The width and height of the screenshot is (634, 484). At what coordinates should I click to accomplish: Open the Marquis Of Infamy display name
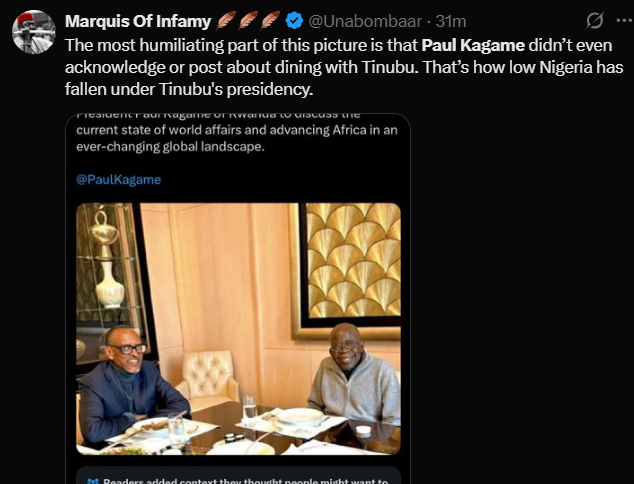136,21
